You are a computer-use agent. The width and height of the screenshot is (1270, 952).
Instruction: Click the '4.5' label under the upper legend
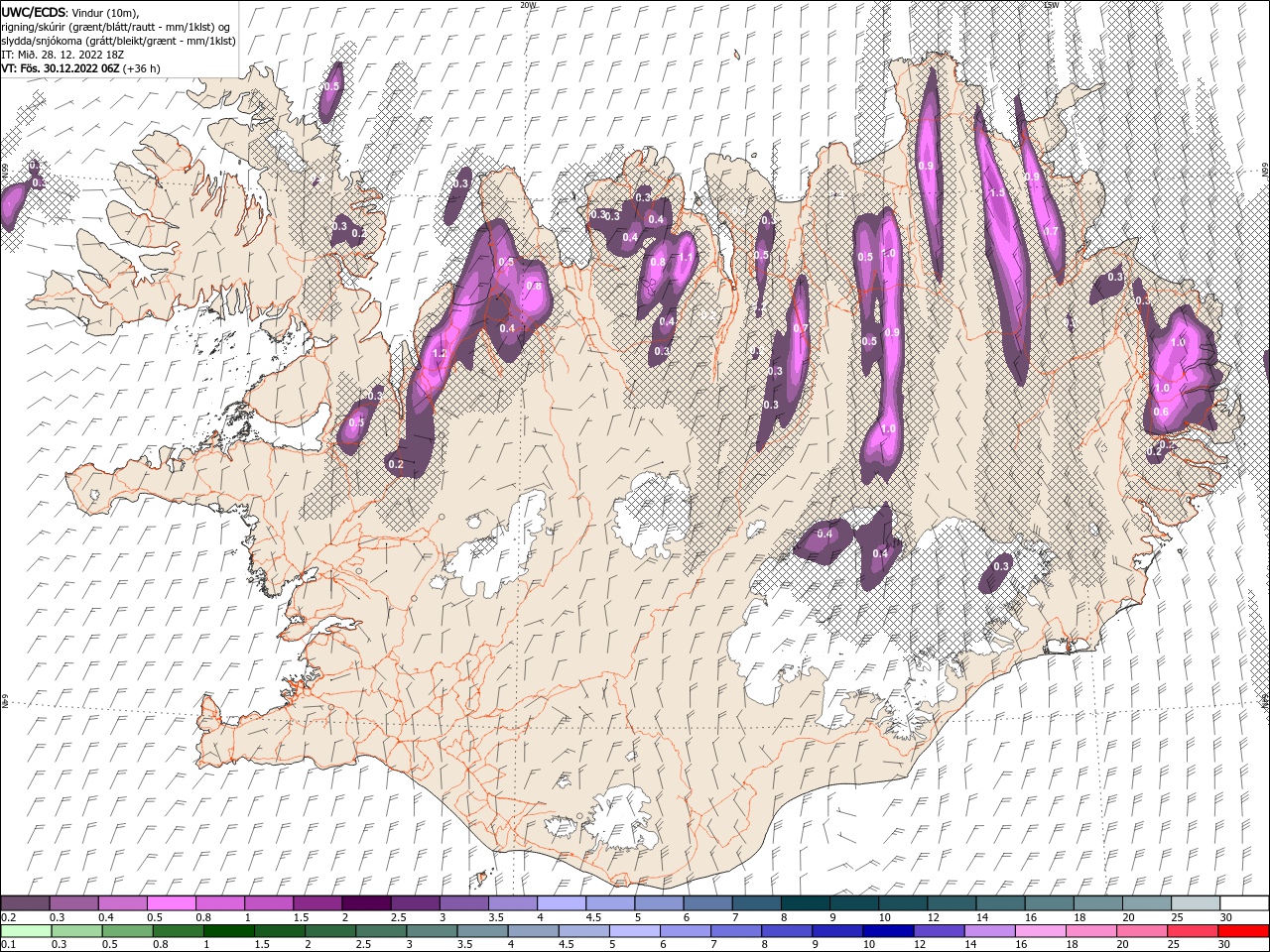coord(593,917)
